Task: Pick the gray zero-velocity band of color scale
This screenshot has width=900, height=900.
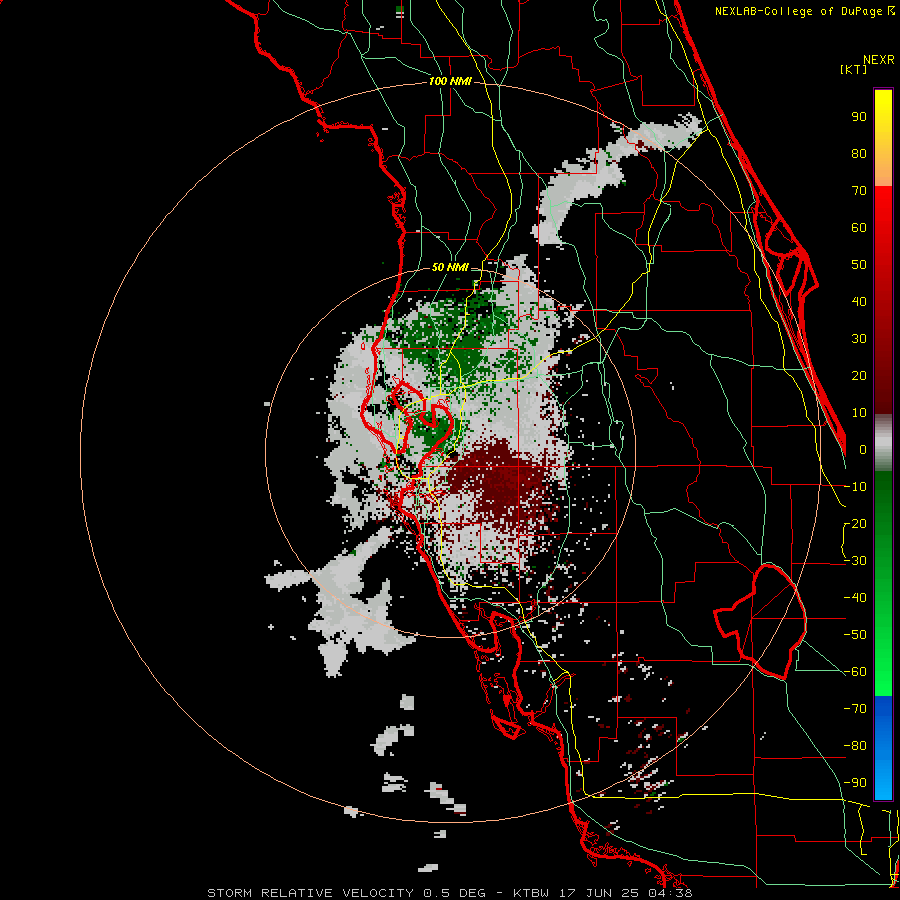Action: click(x=883, y=443)
